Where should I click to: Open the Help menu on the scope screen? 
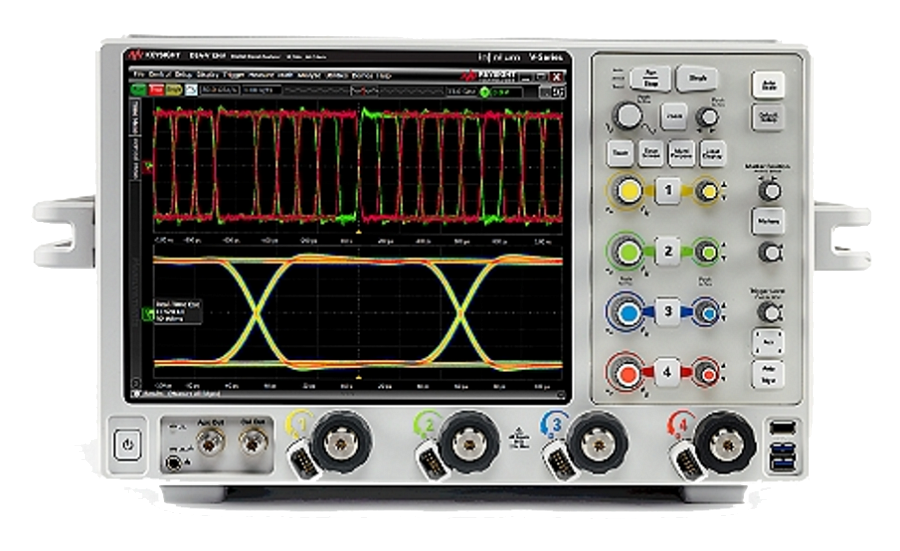pyautogui.click(x=385, y=75)
